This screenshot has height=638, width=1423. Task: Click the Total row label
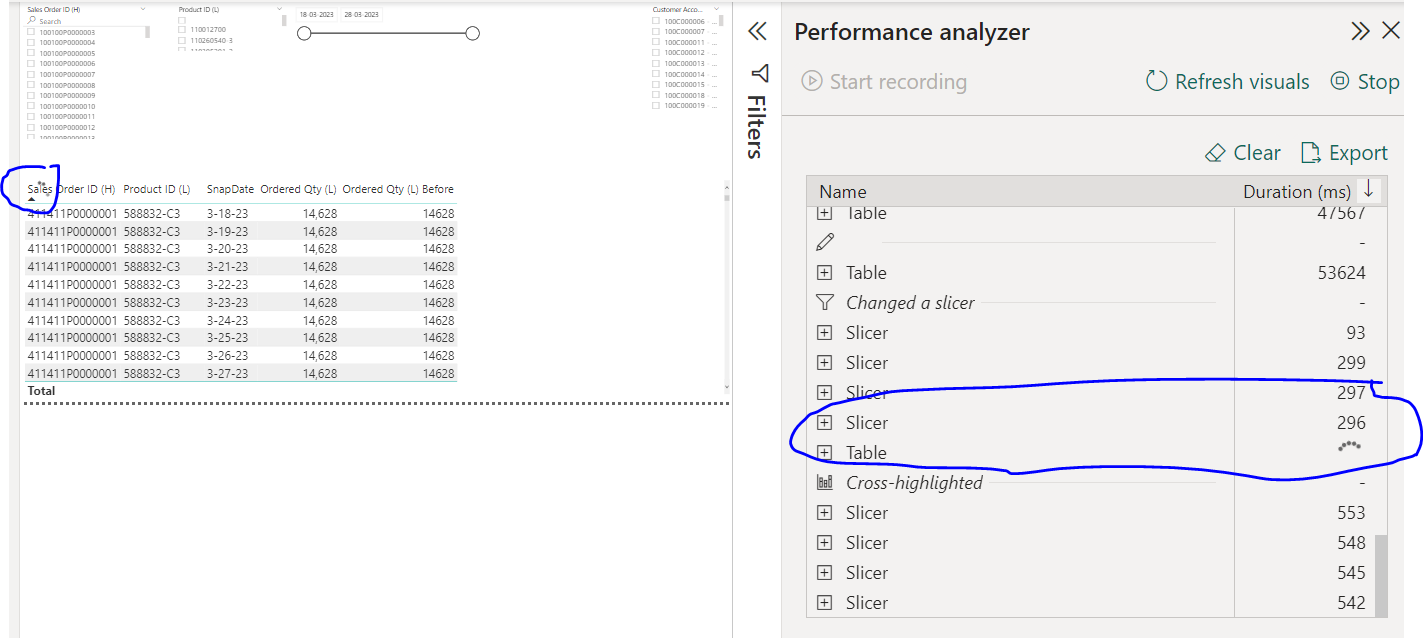42,391
